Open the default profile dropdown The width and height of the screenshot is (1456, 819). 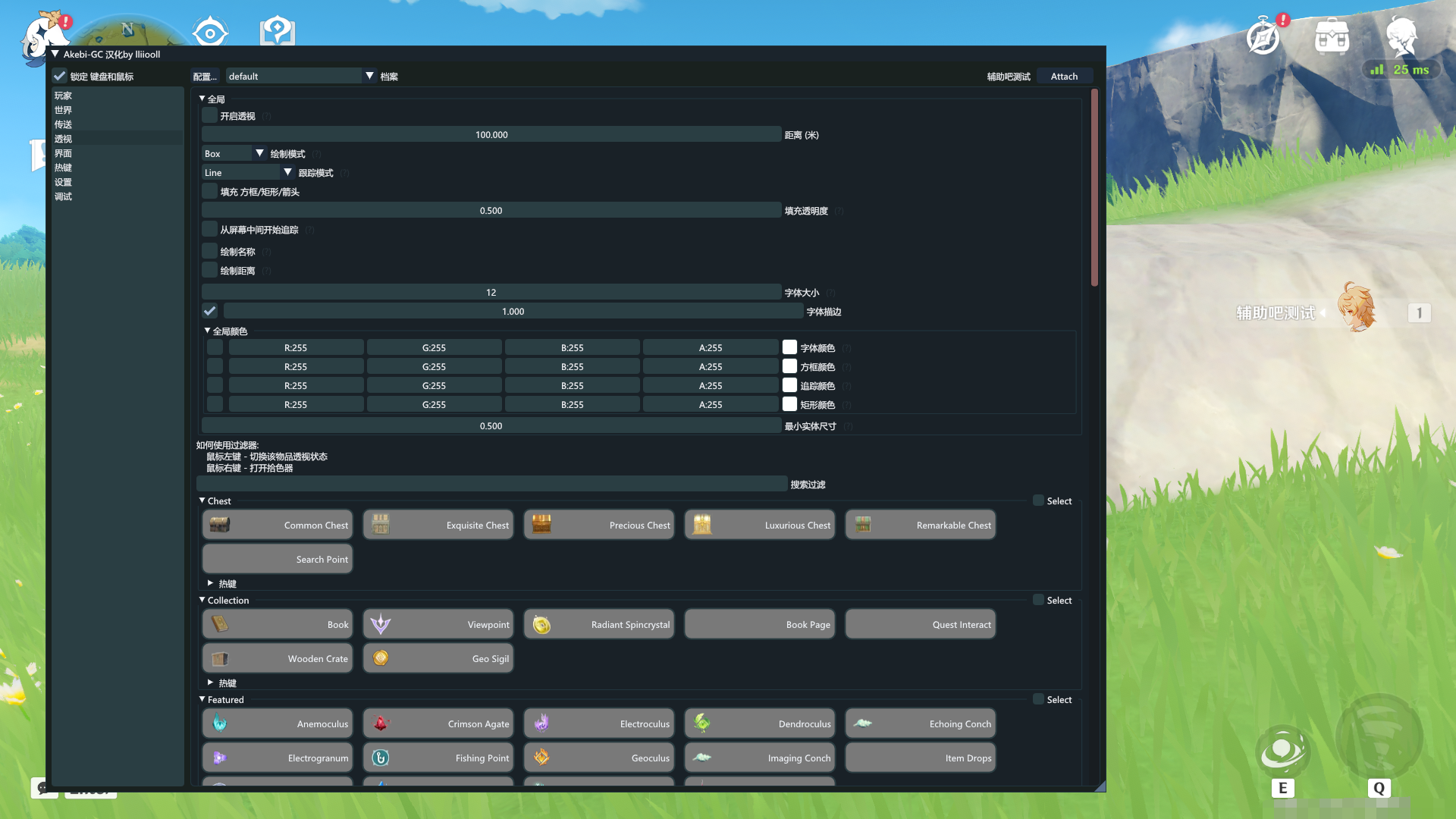coord(301,76)
